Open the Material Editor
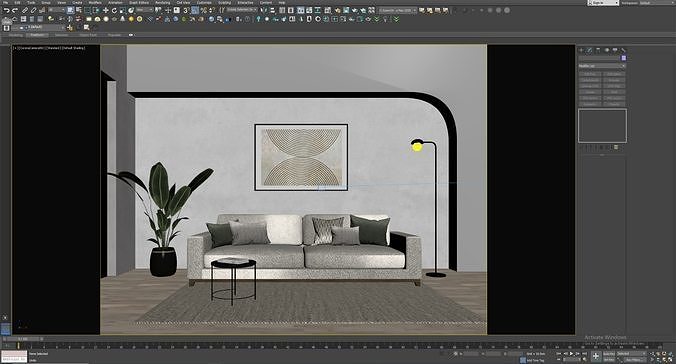 [x=328, y=10]
